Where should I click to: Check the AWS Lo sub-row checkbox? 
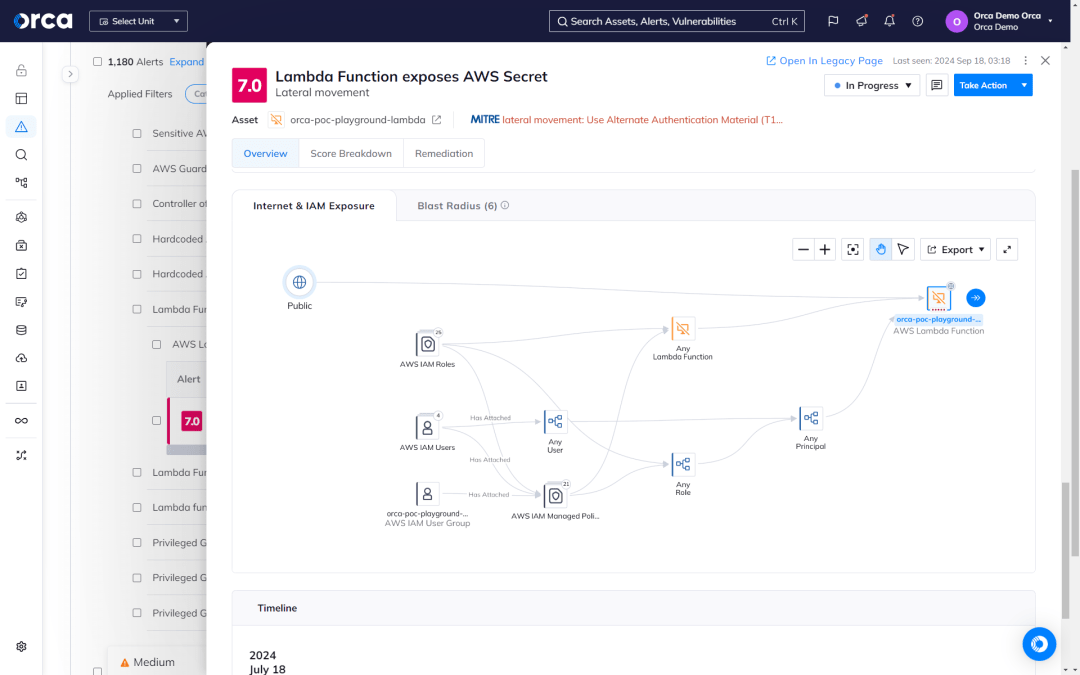point(156,344)
